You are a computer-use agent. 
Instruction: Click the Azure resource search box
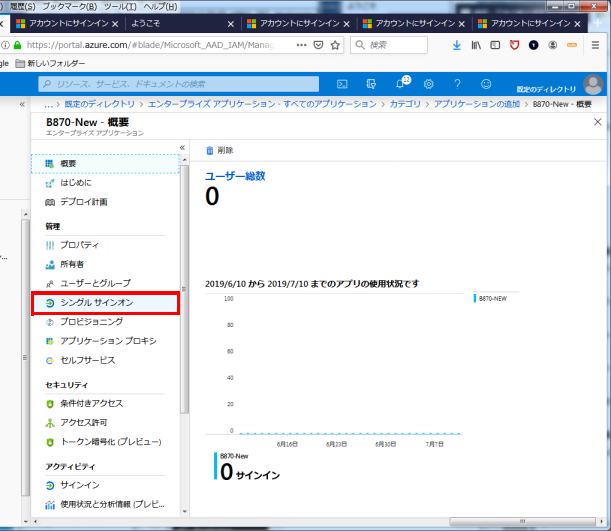click(178, 84)
